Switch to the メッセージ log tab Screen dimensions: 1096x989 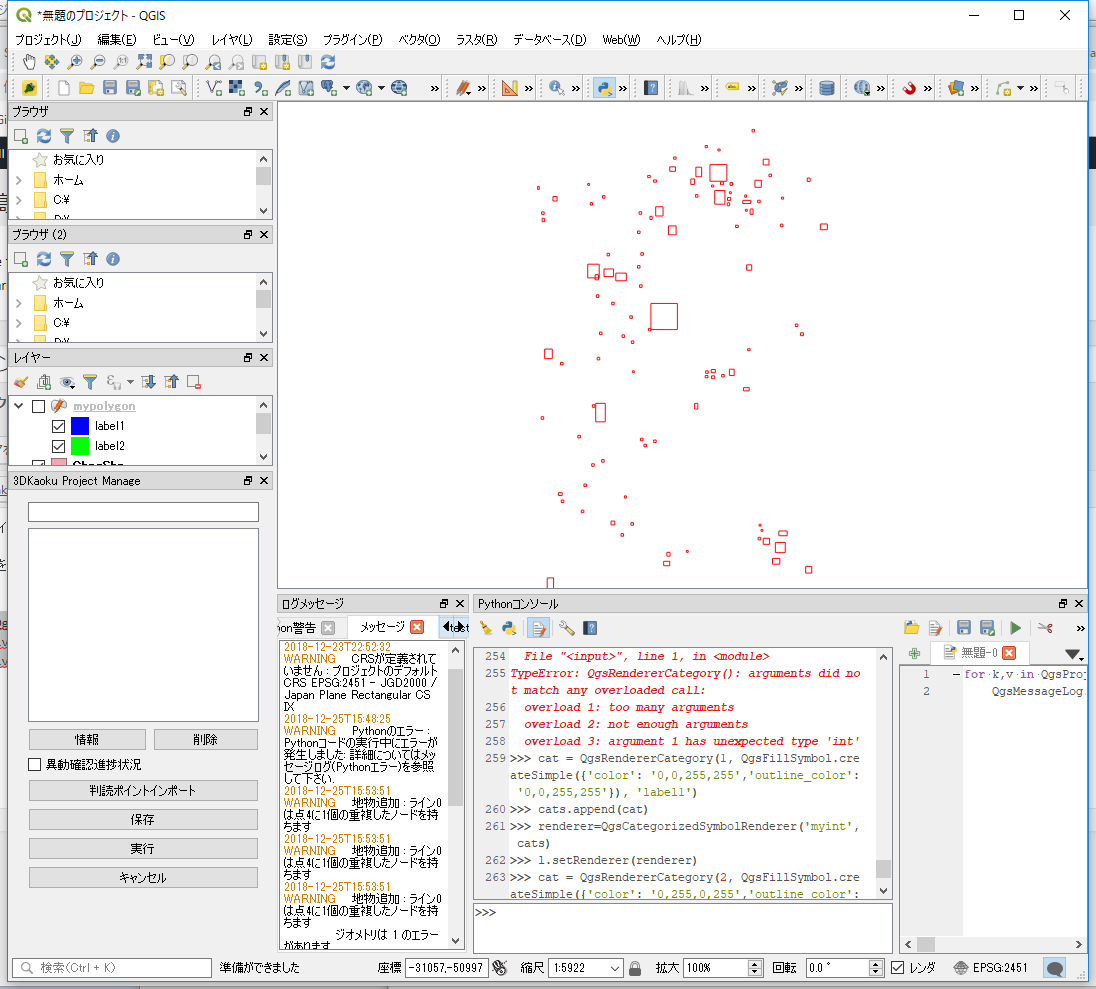tap(382, 627)
